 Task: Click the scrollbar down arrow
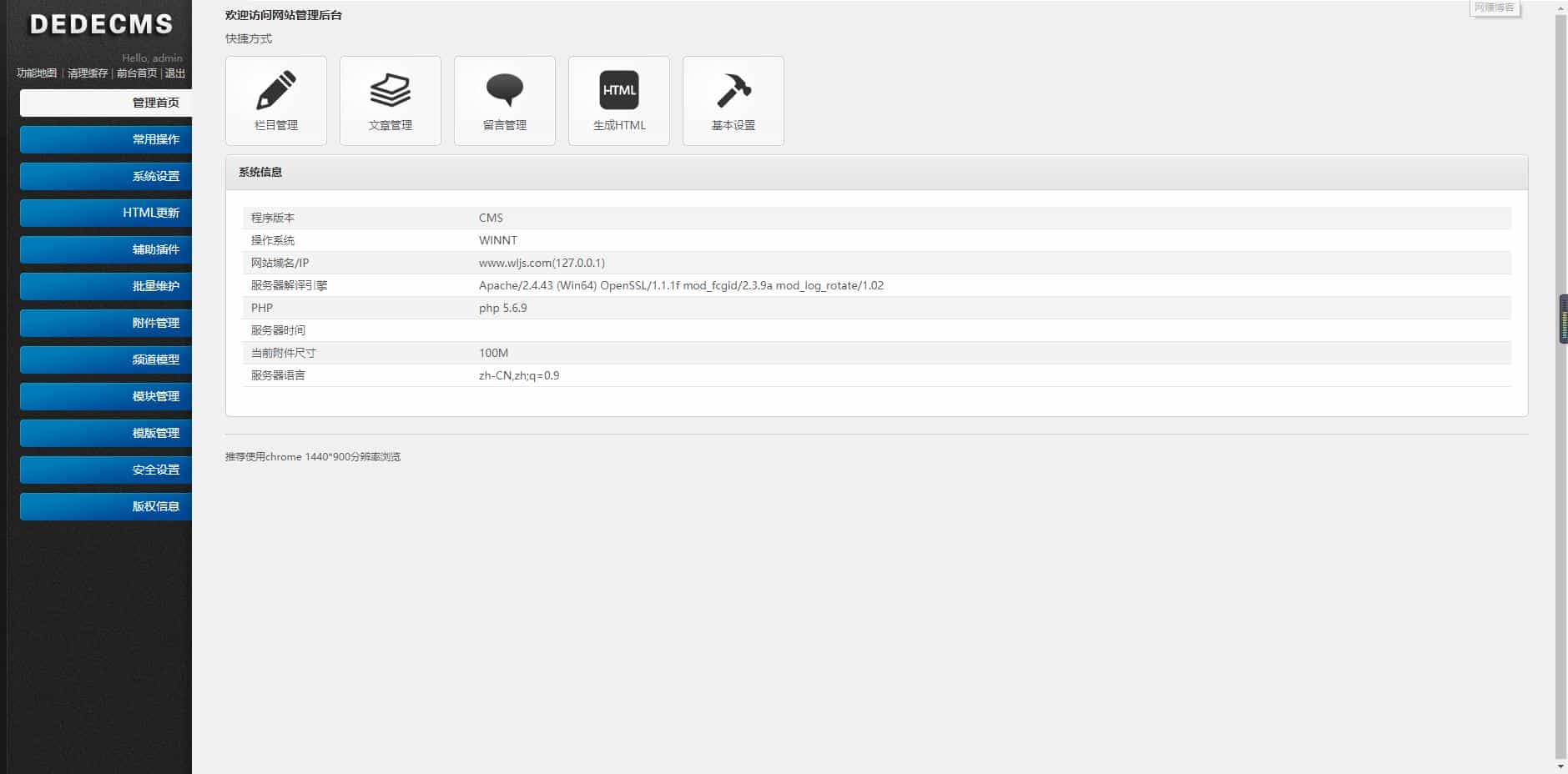[x=1561, y=767]
